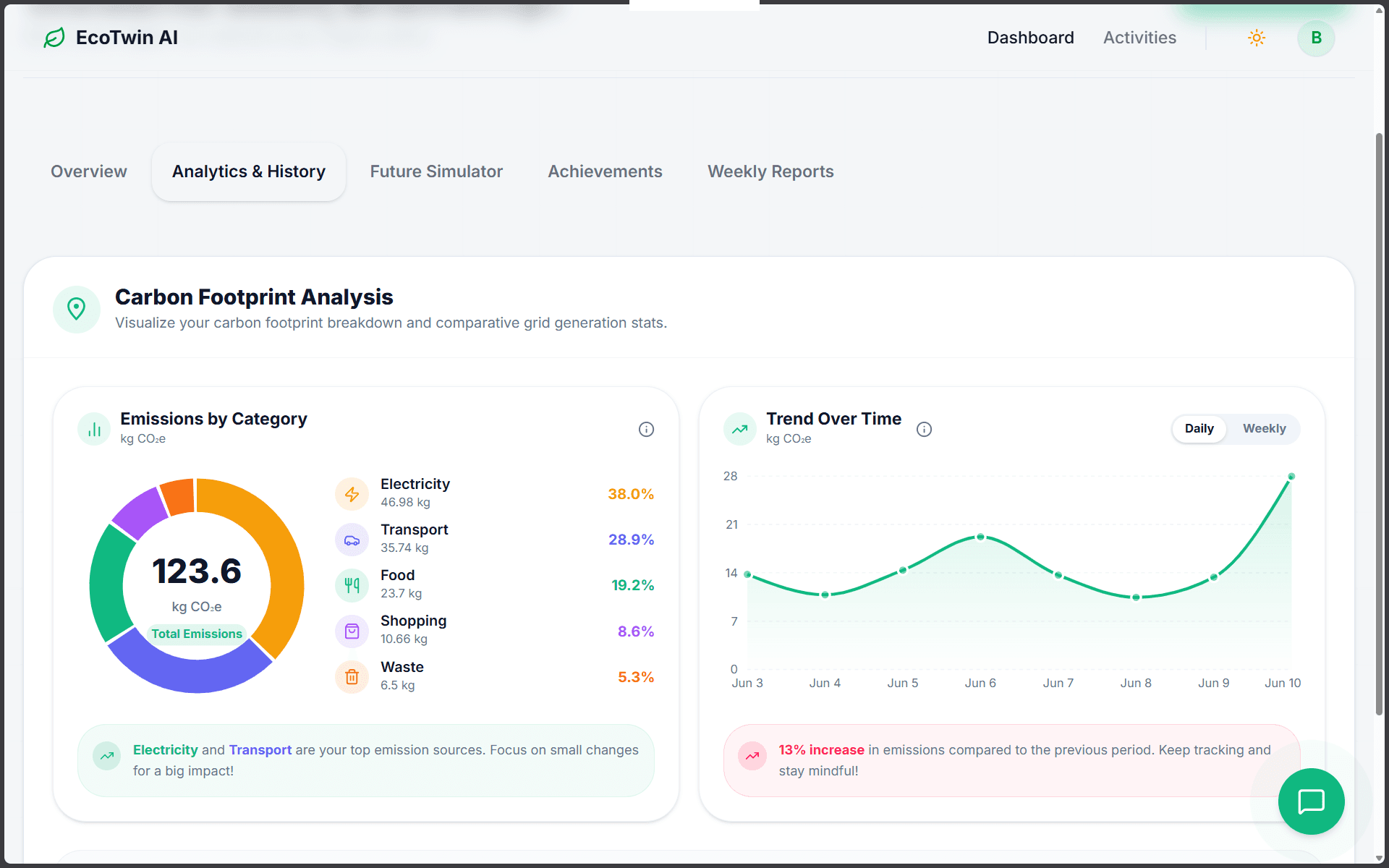Screen dimensions: 1389x868
Task: Click the Jun 9 data point
Action: point(1214,577)
